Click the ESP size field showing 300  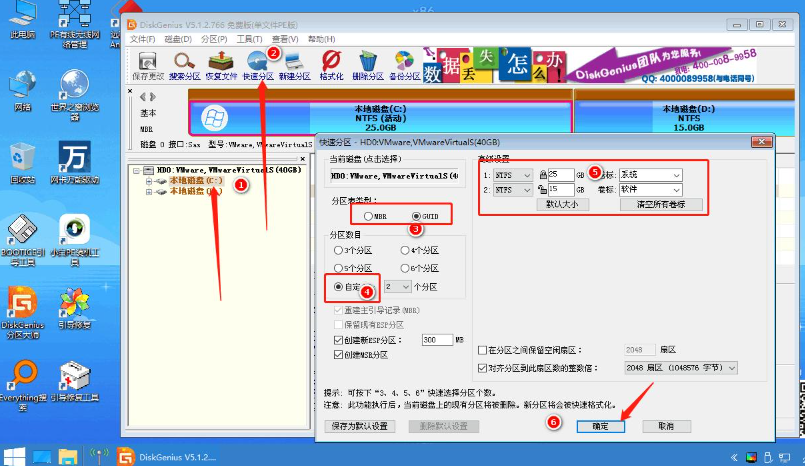tap(437, 340)
